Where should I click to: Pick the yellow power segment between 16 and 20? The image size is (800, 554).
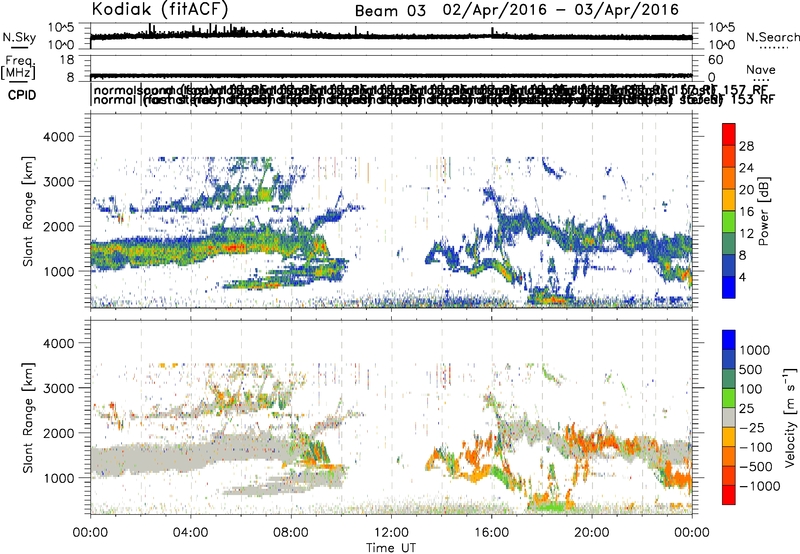click(729, 200)
